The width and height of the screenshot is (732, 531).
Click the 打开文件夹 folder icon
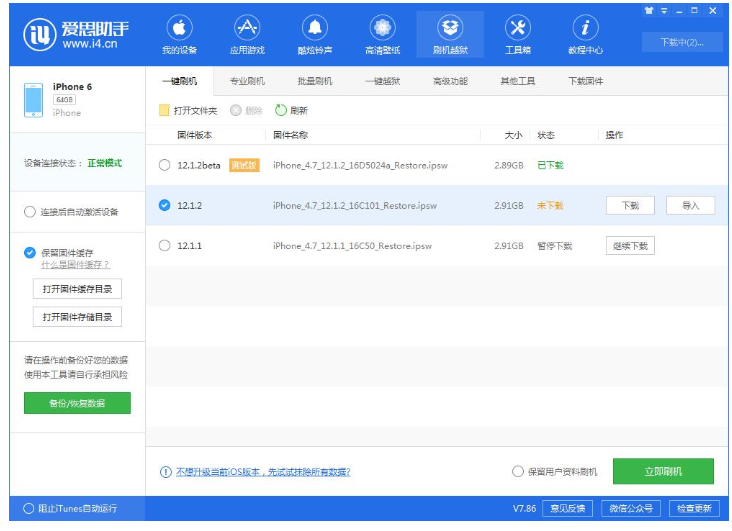click(165, 110)
